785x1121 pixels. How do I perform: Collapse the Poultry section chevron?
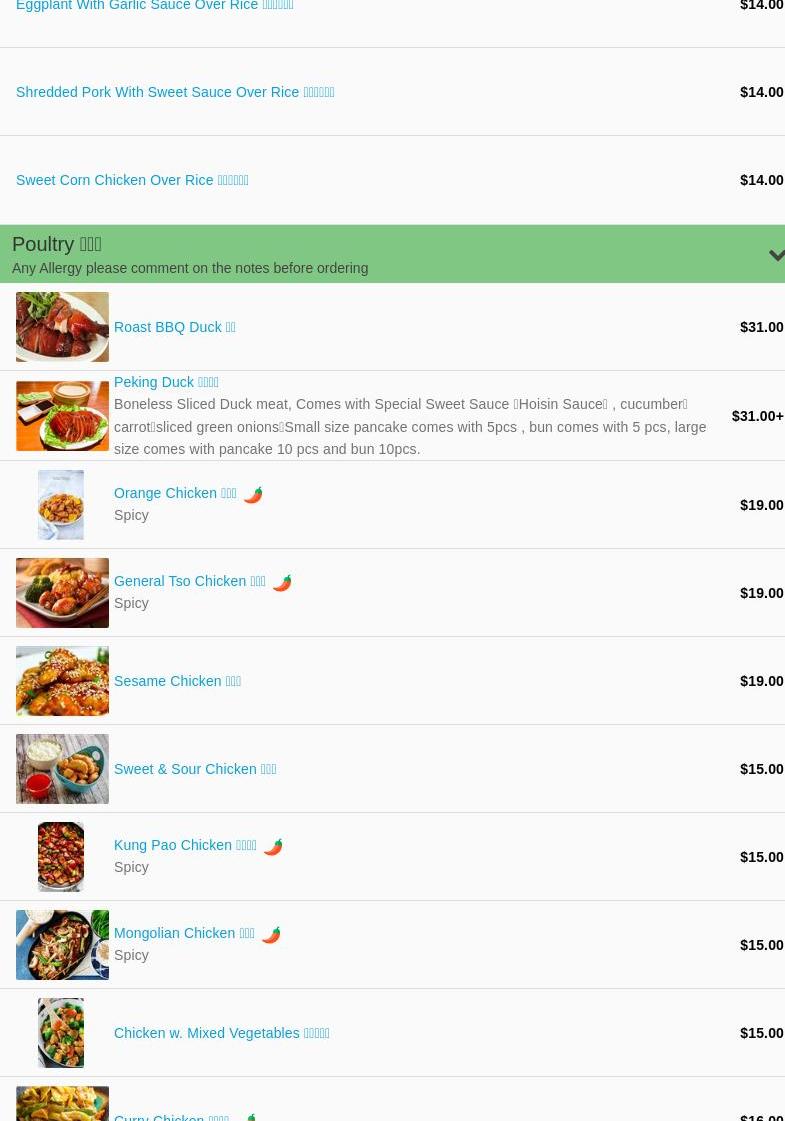pyautogui.click(x=776, y=255)
